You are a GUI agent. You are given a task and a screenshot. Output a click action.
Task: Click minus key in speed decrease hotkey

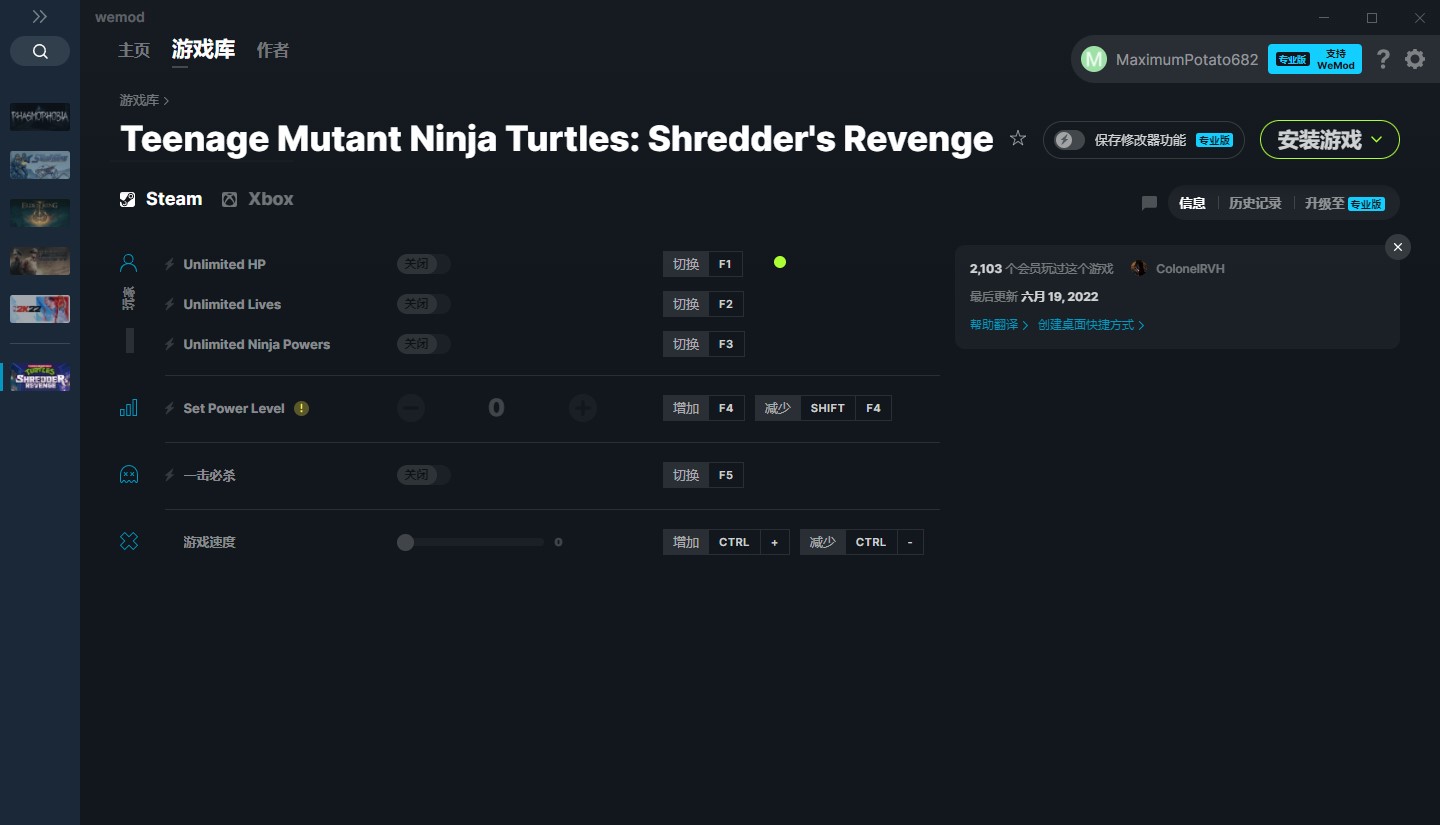[910, 542]
